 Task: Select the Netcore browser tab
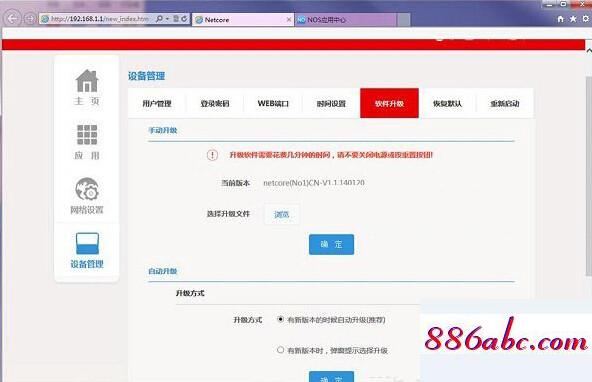pos(243,20)
